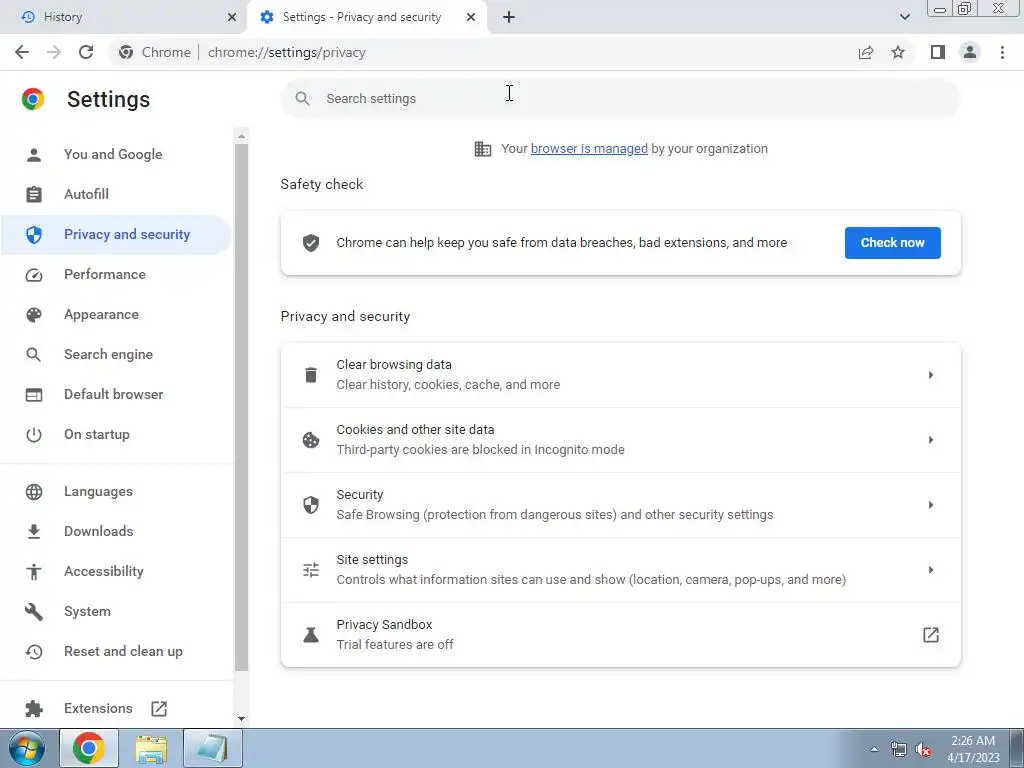The image size is (1024, 768).
Task: Expand Clear browsing data arrow
Action: 931,375
